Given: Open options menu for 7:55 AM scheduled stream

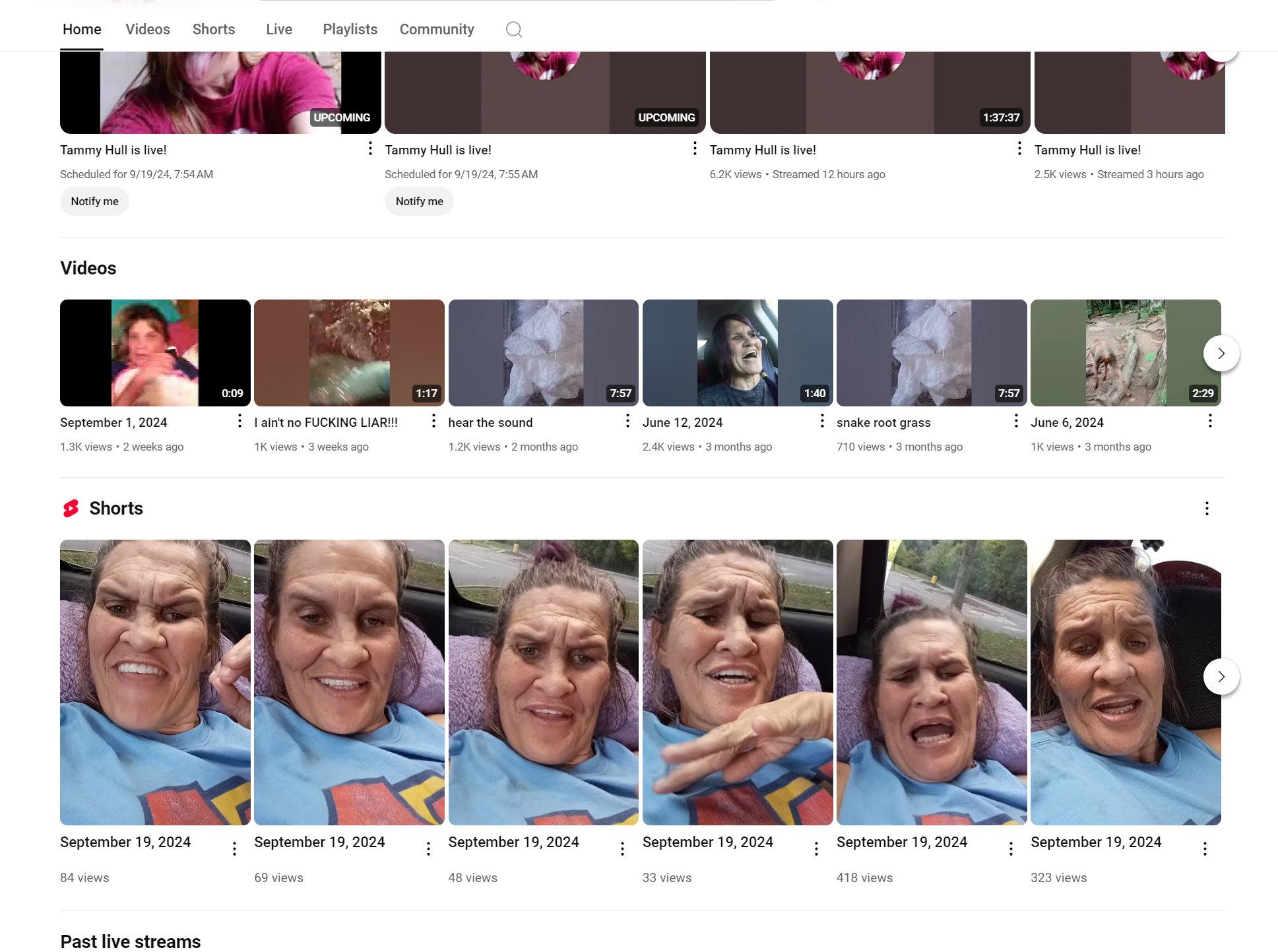Looking at the screenshot, I should [695, 148].
